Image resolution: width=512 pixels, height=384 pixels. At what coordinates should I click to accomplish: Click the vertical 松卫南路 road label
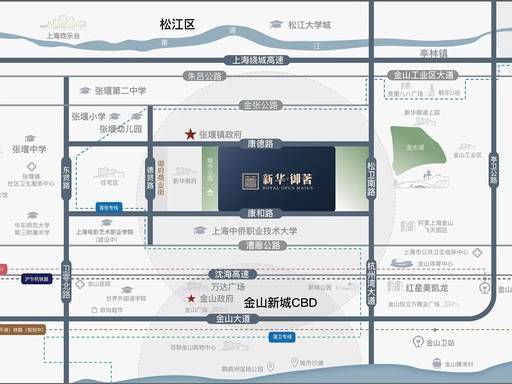coord(371,179)
